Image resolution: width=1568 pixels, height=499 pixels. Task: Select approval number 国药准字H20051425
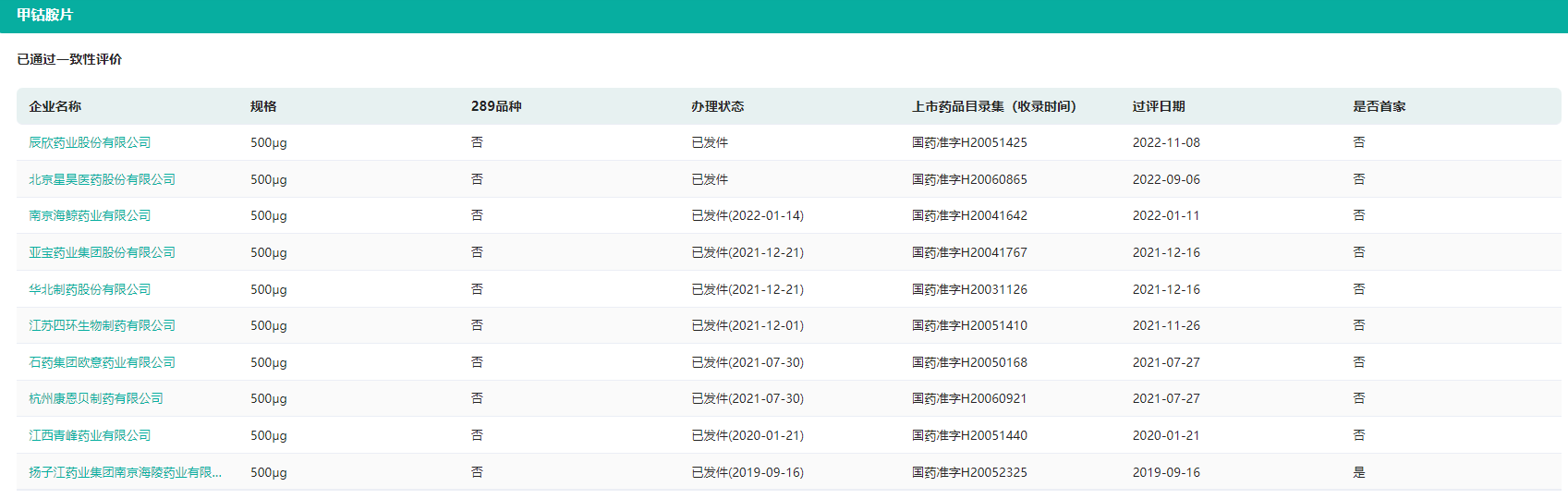pyautogui.click(x=969, y=142)
